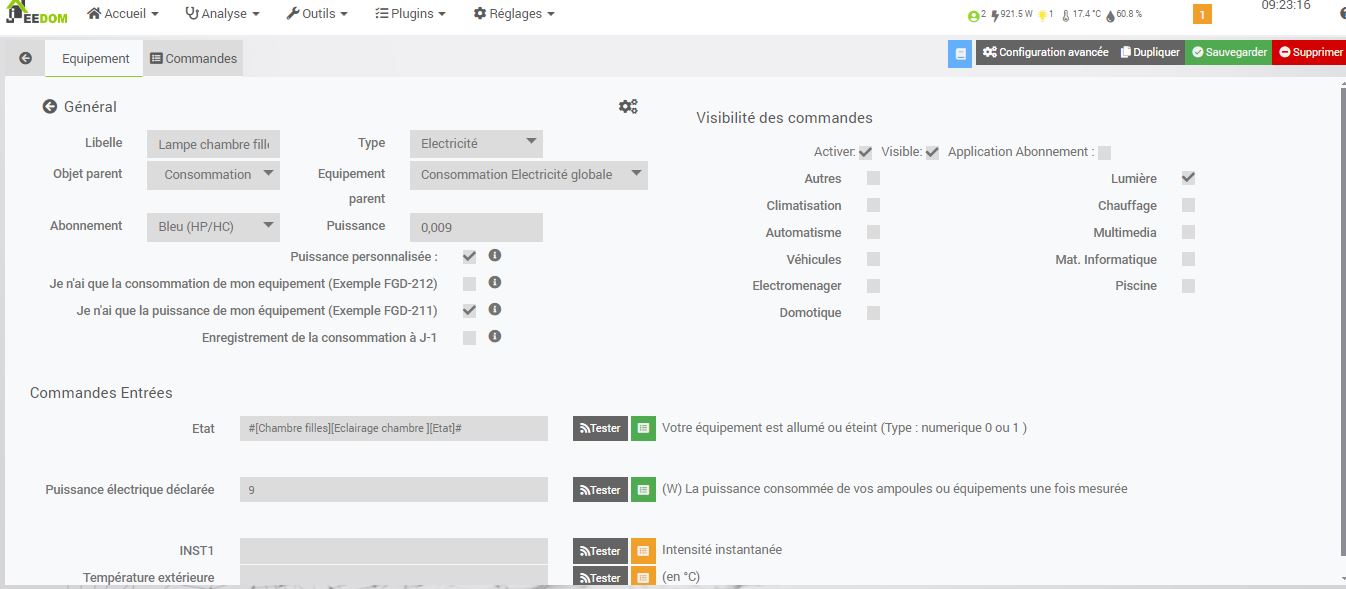1346x589 pixels.
Task: Click the red Supprimer button
Action: tap(1310, 53)
